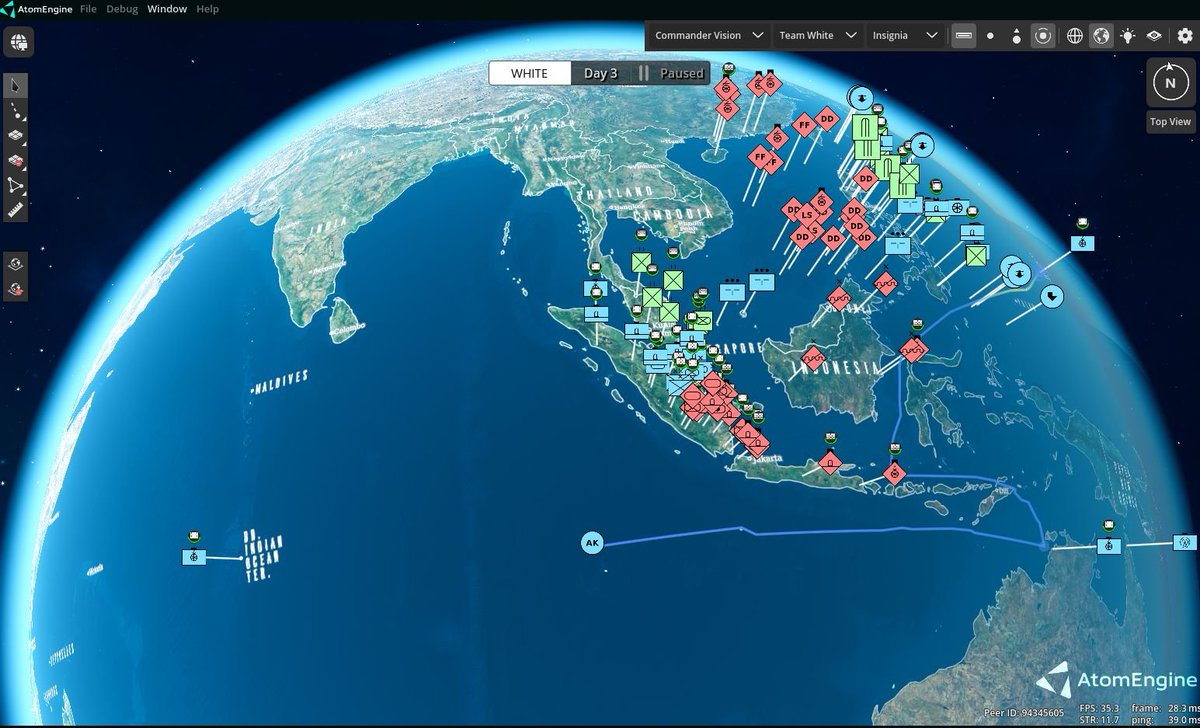Viewport: 1200px width, 728px height.
Task: Select the red FF diamond beside DD
Action: tap(803, 125)
